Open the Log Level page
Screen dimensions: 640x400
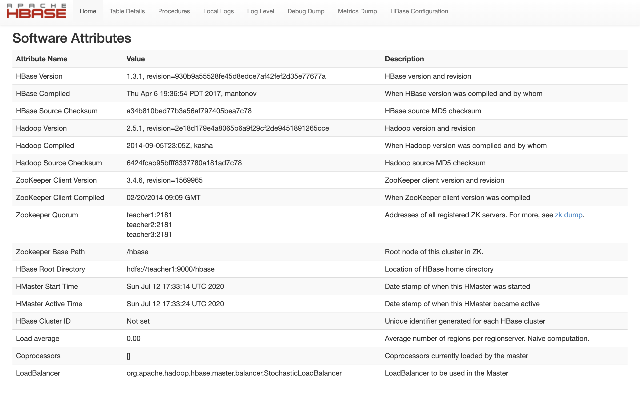(260, 11)
